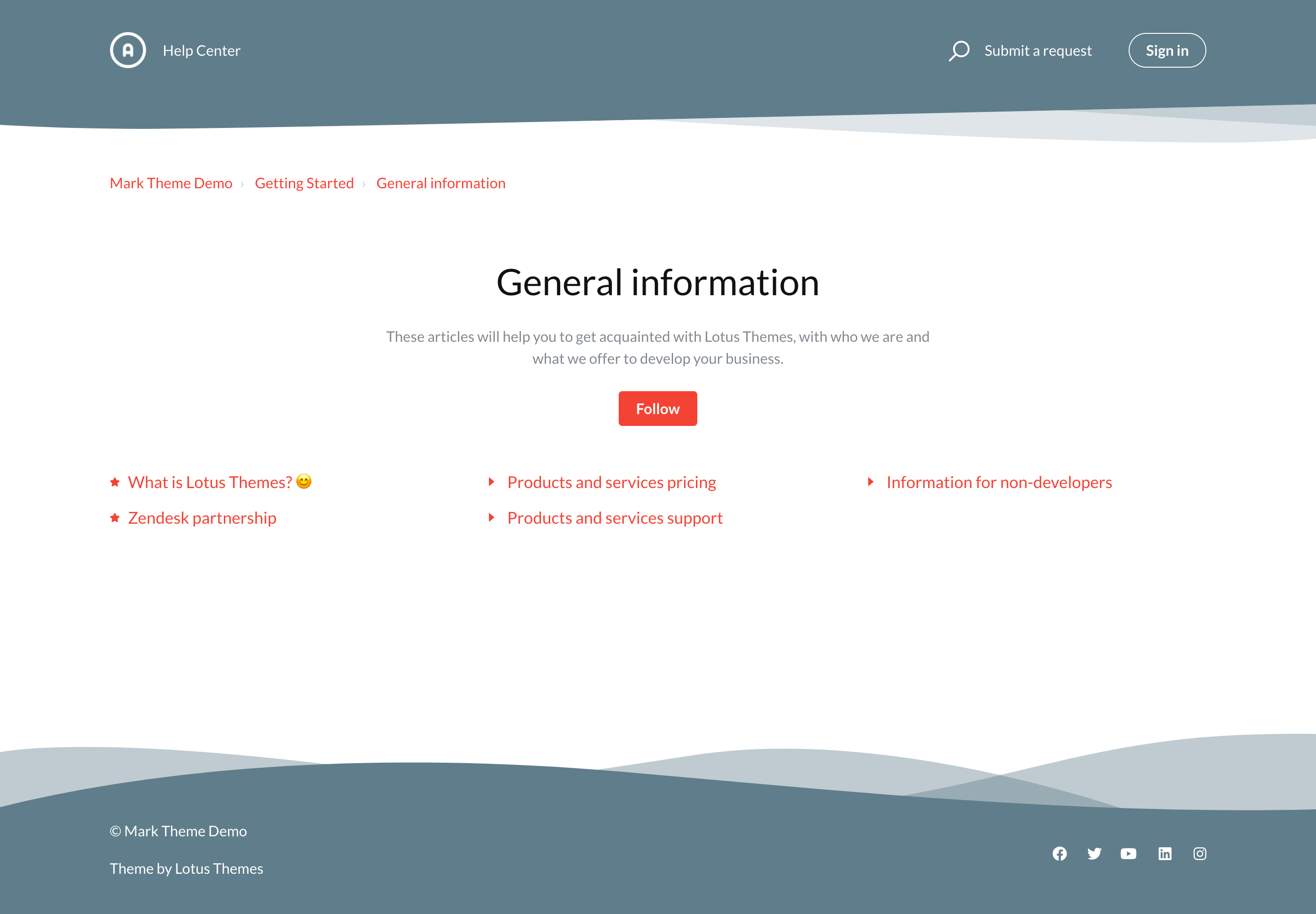Select General information breadcrumb item

[x=440, y=183]
